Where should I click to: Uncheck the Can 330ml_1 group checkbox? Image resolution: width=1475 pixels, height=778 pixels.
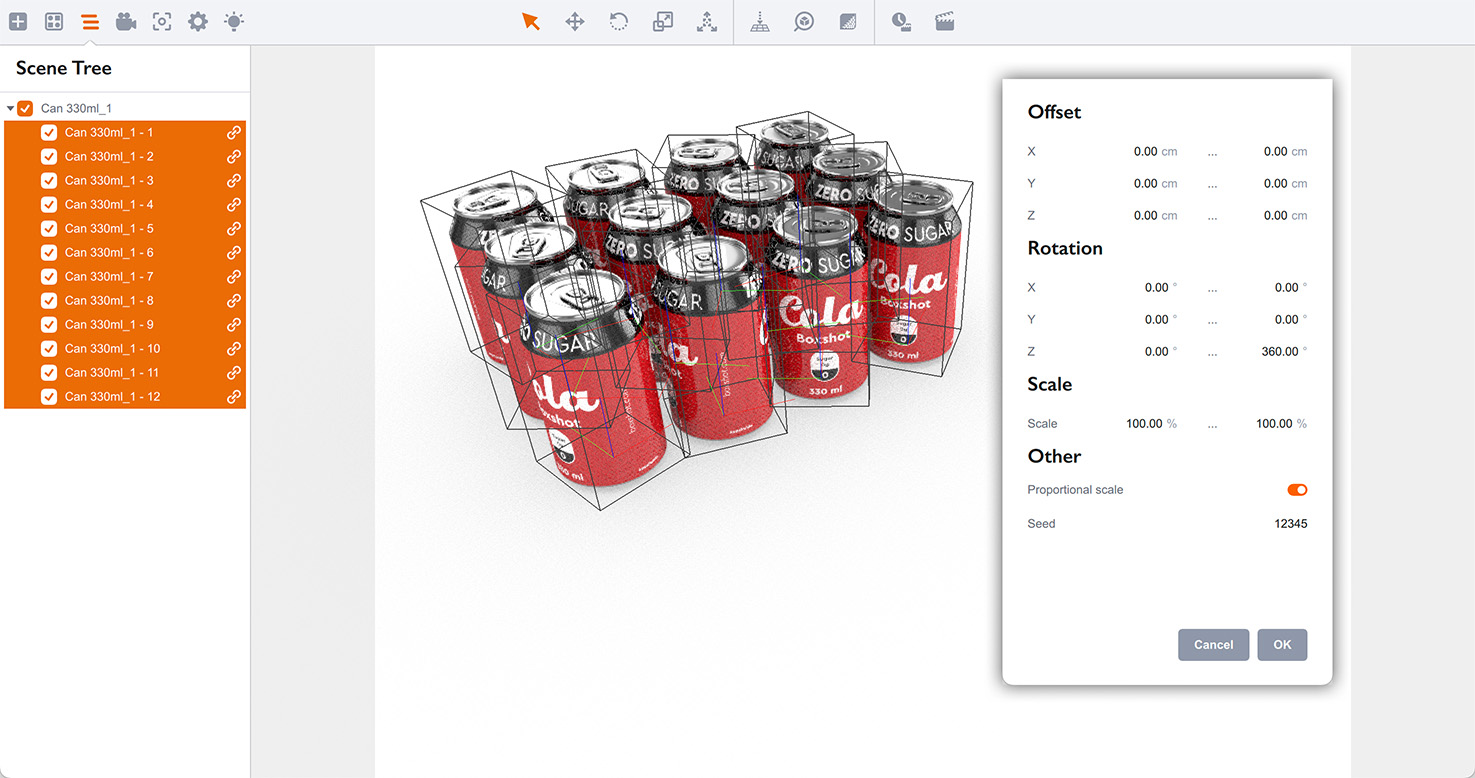pos(25,108)
